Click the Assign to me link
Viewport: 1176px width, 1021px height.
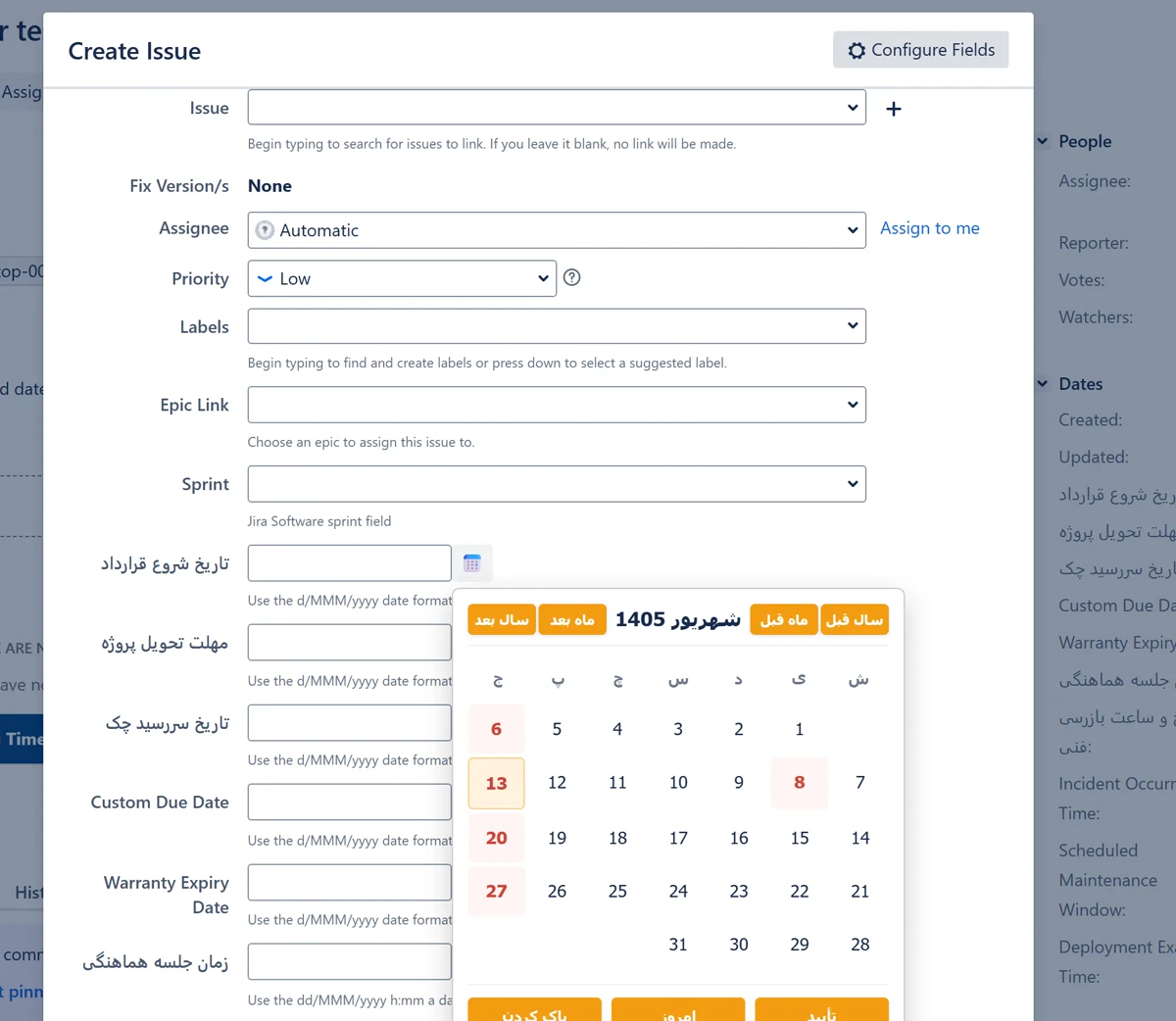930,228
